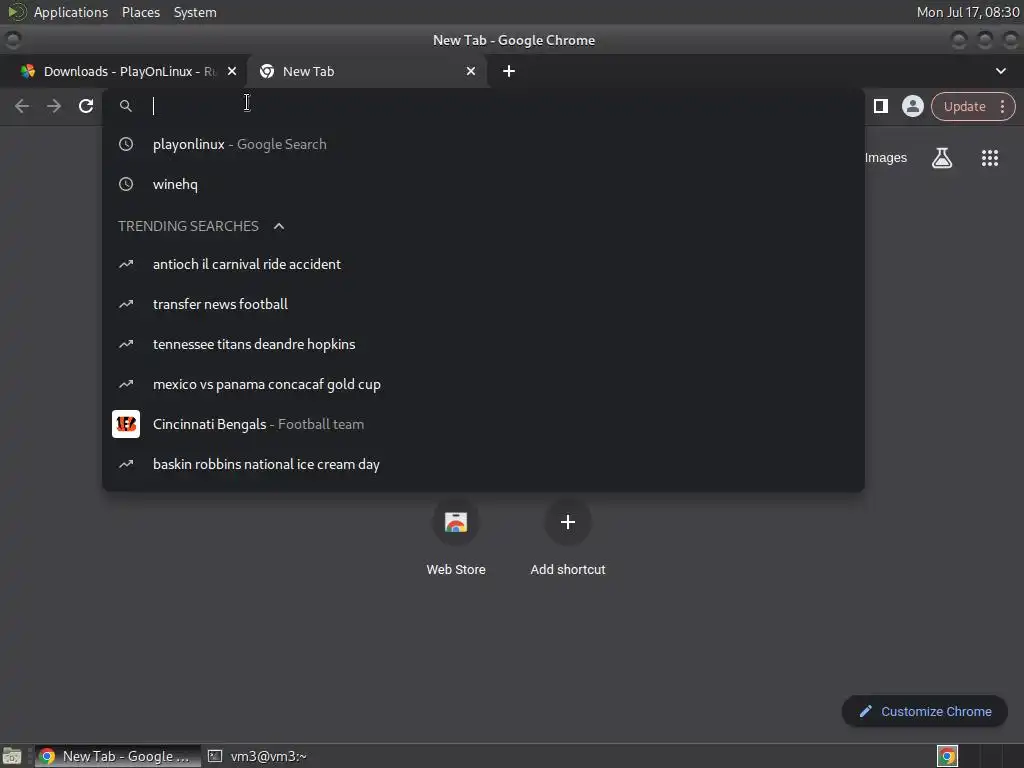Image resolution: width=1024 pixels, height=768 pixels.
Task: Click trending icon beside baskin robbins
Action: coord(126,464)
